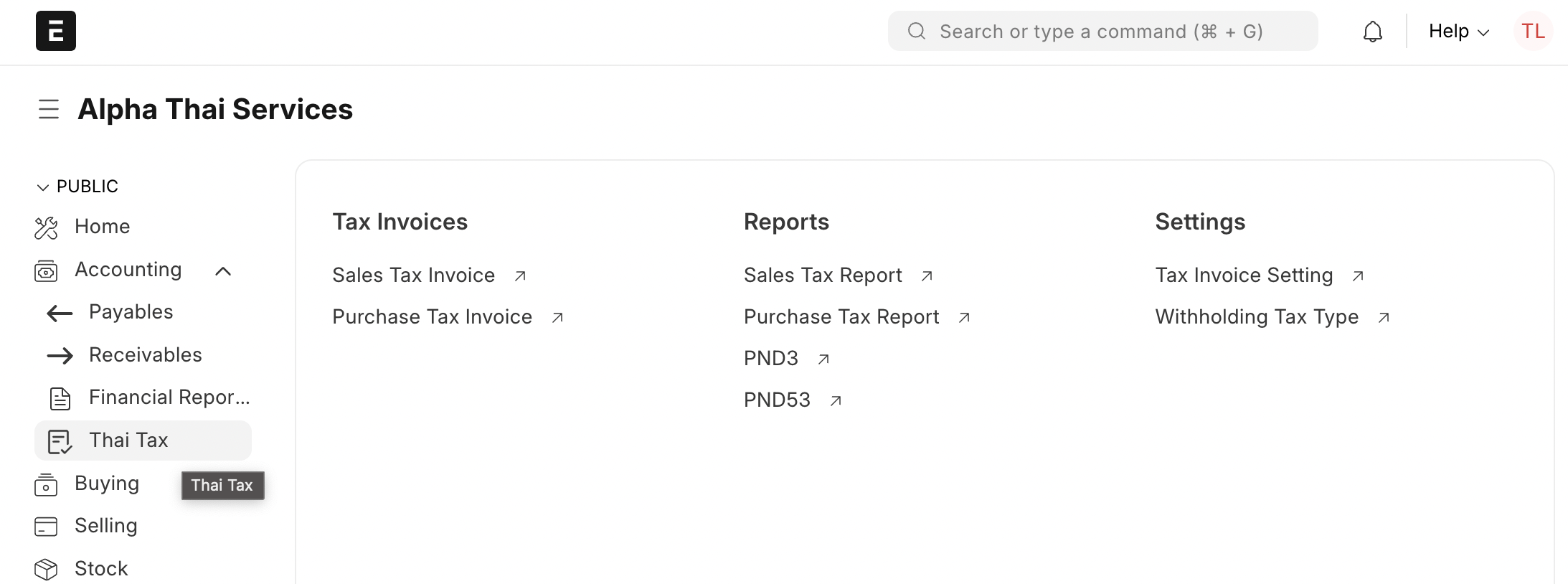Screen dimensions: 1568x584
Task: Open Sales Tax Invoice link
Action: [x=414, y=275]
